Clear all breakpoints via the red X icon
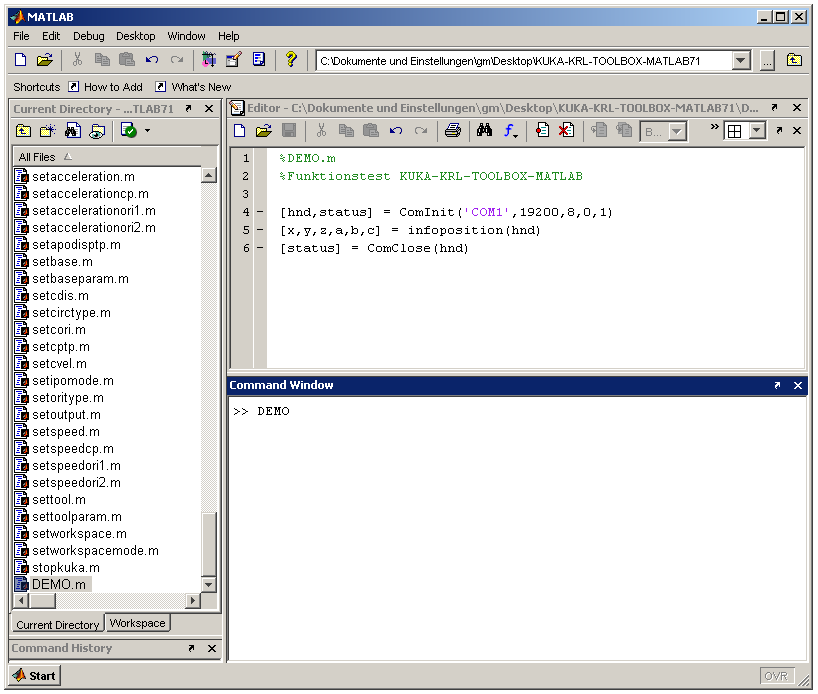Screen dimensions: 818x694 pos(566,131)
